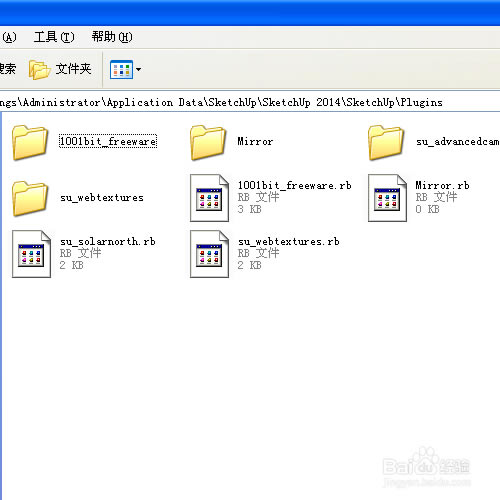
Task: Expand the views dropdown arrow
Action: pyautogui.click(x=138, y=69)
